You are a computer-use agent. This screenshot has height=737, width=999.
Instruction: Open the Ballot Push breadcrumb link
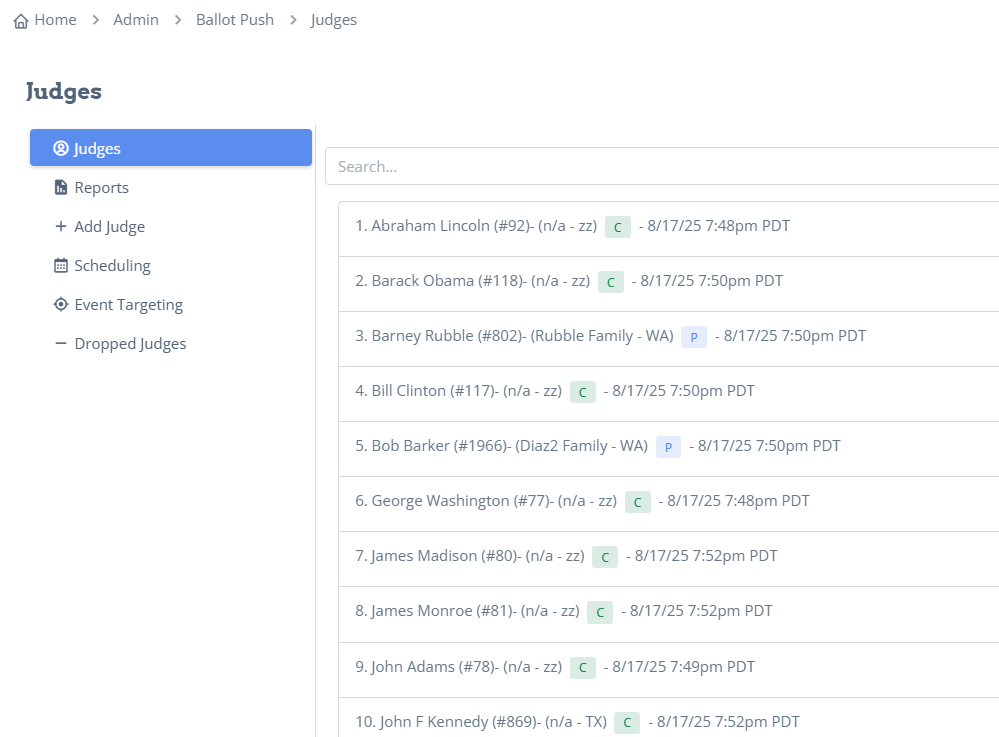coord(234,20)
